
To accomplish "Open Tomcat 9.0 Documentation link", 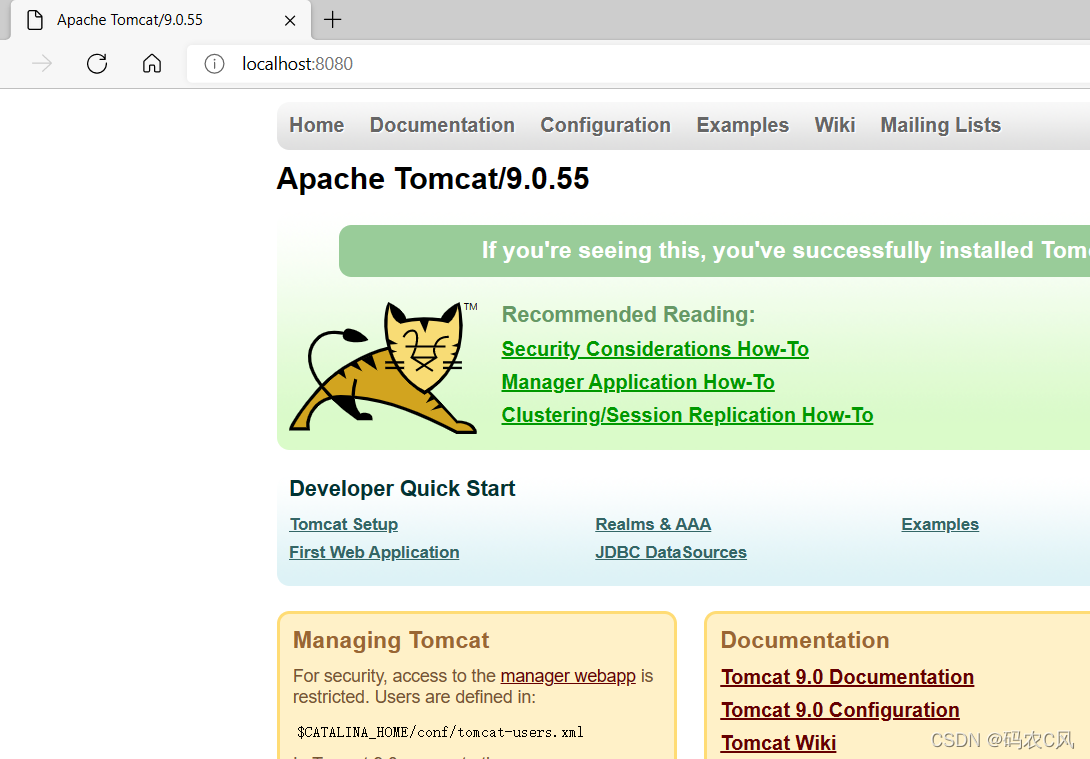I will coord(847,677).
